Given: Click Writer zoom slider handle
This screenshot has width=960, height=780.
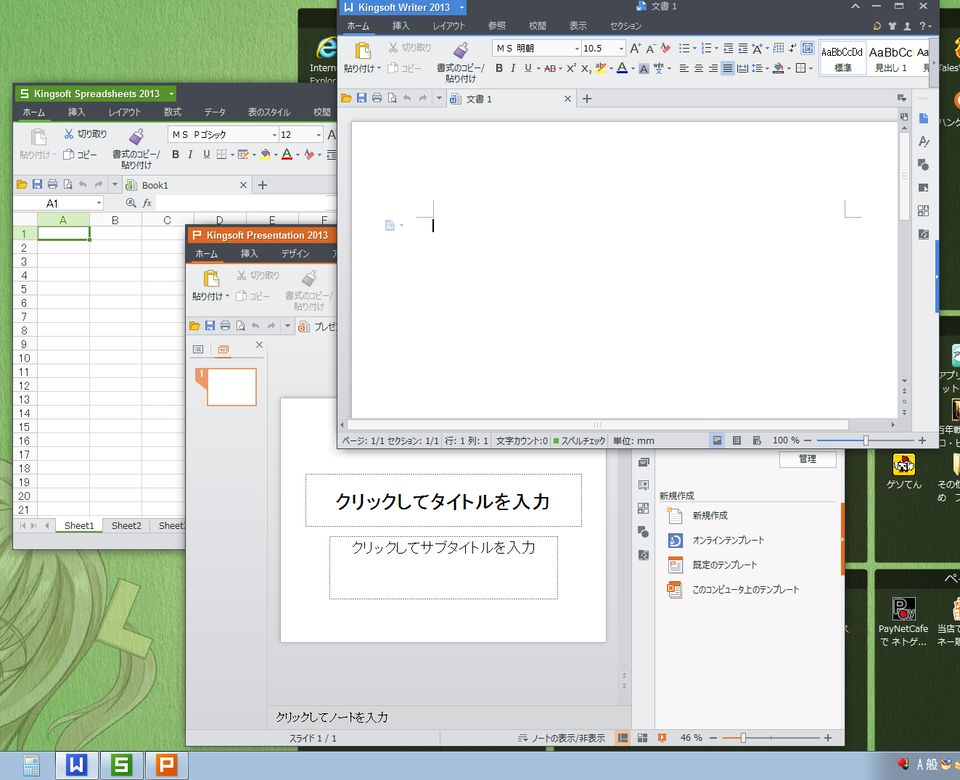Looking at the screenshot, I should (866, 440).
